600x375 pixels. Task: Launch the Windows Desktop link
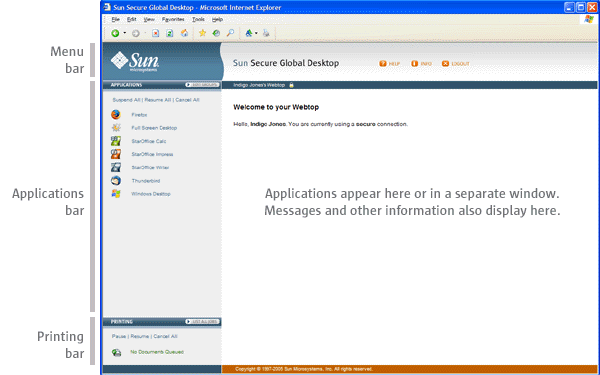151,194
